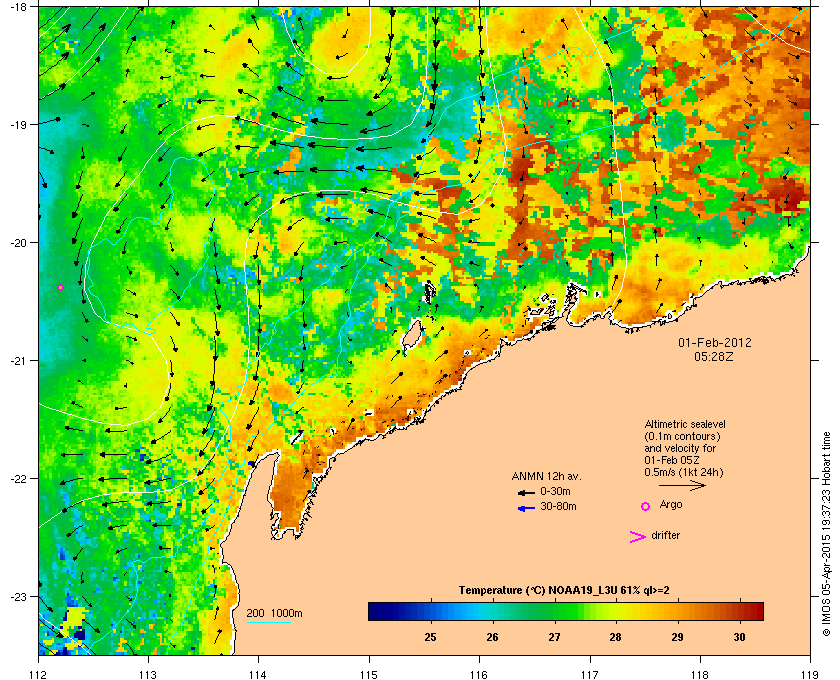Click the 'drifter' legend label
This screenshot has width=840, height=680.
tap(665, 535)
